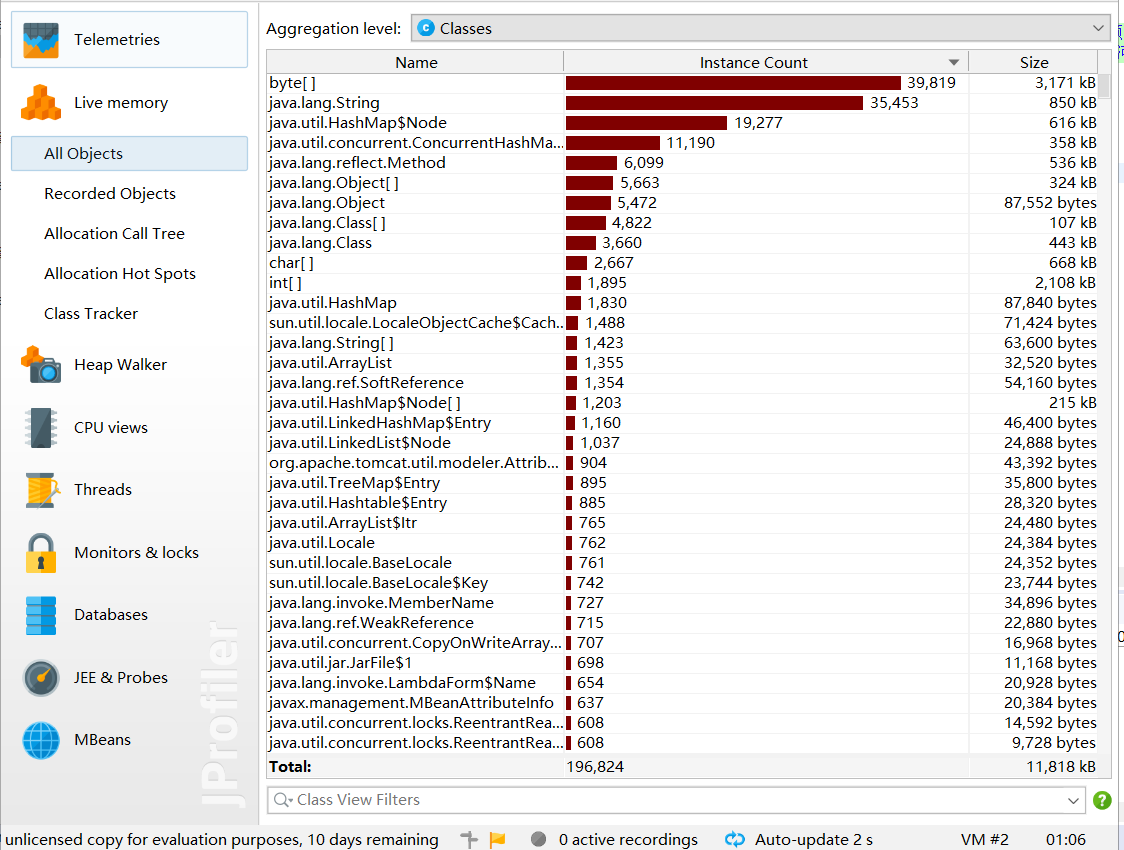Click the 3,171 kB size cell

[x=1065, y=83]
